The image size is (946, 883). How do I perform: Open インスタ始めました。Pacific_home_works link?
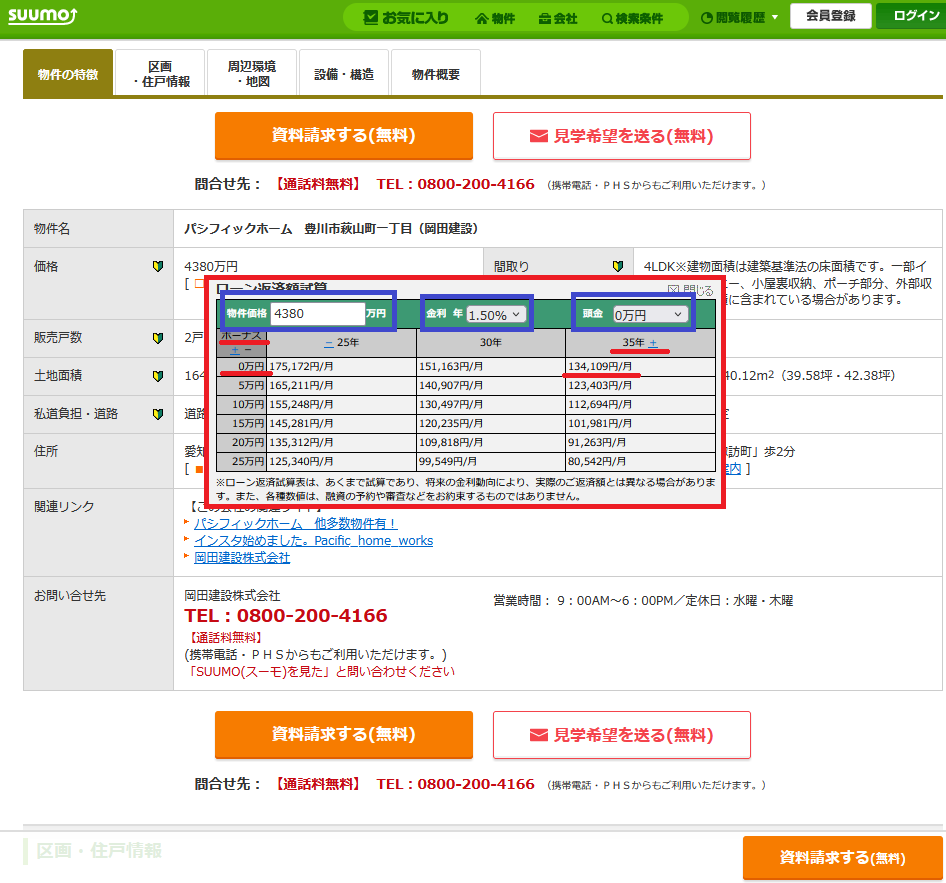pos(314,540)
